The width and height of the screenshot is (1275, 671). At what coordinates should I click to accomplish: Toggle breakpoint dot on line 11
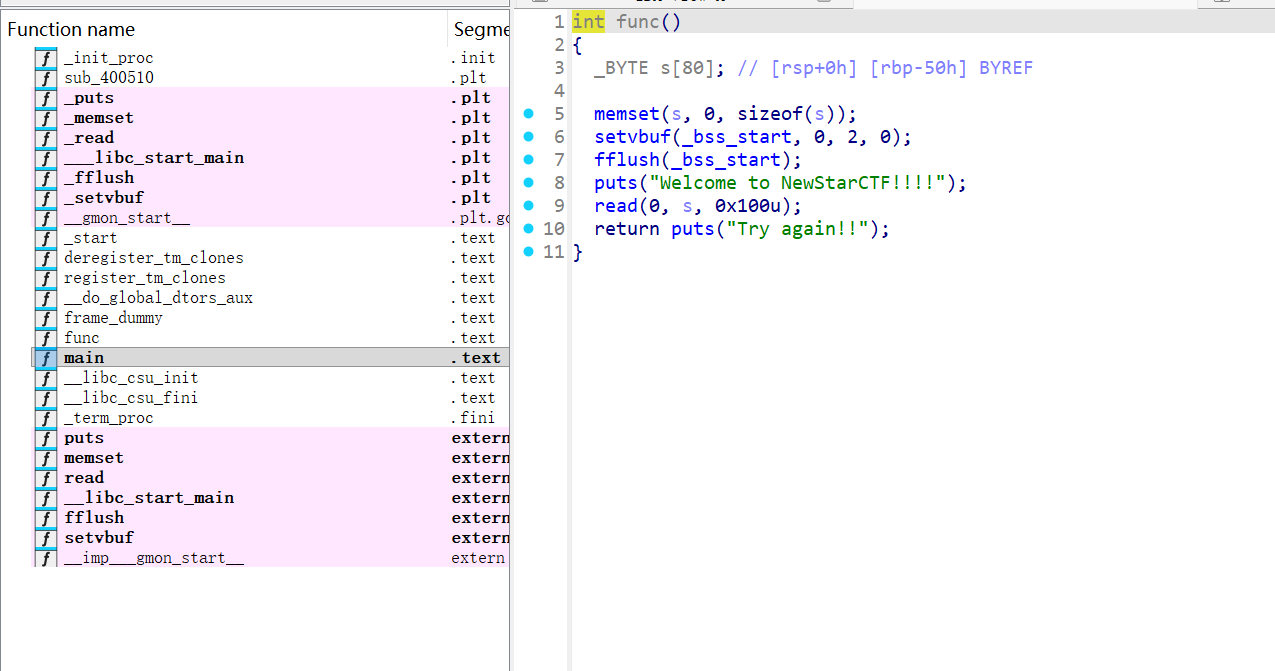pos(529,252)
